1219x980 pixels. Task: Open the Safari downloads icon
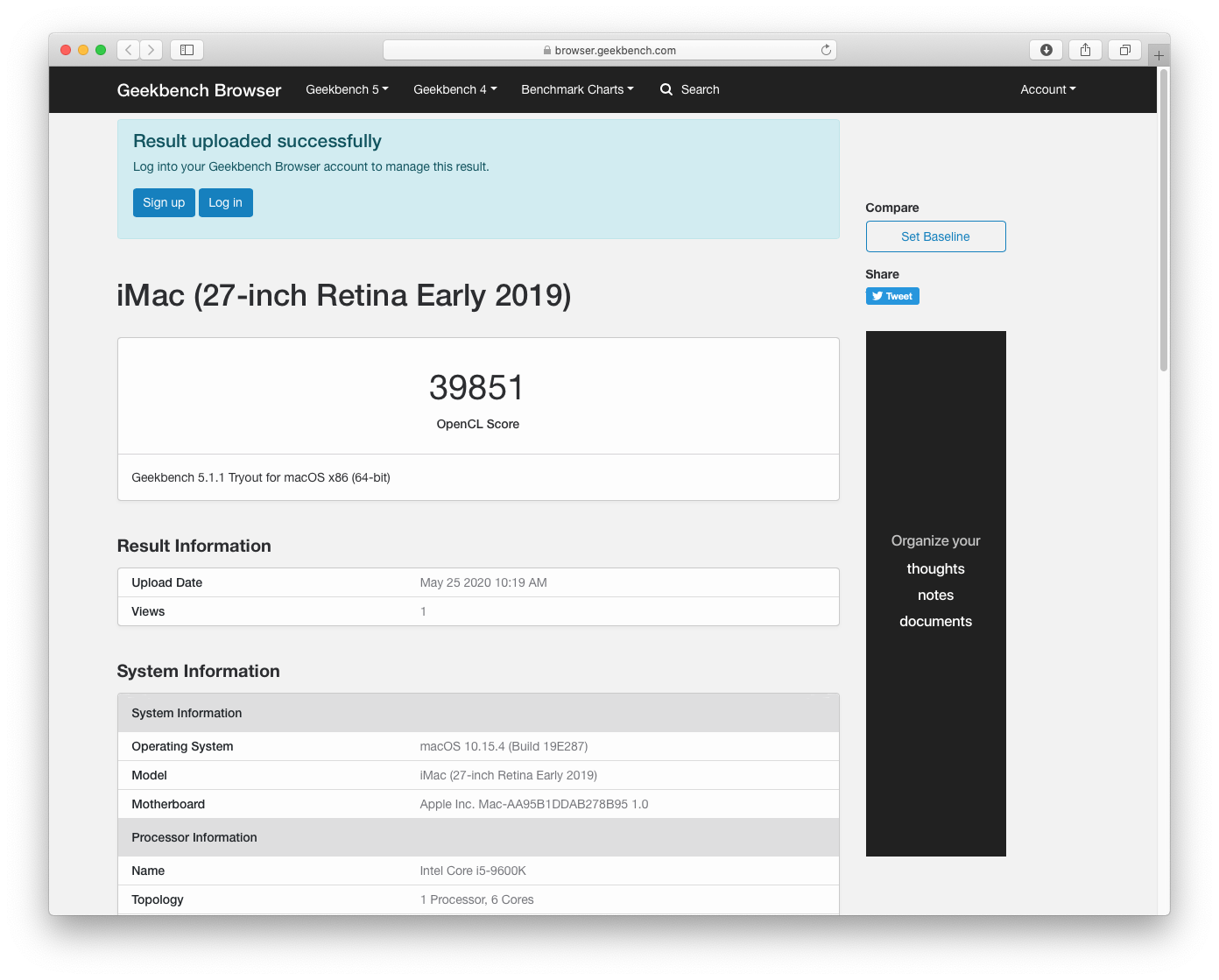(x=1046, y=50)
